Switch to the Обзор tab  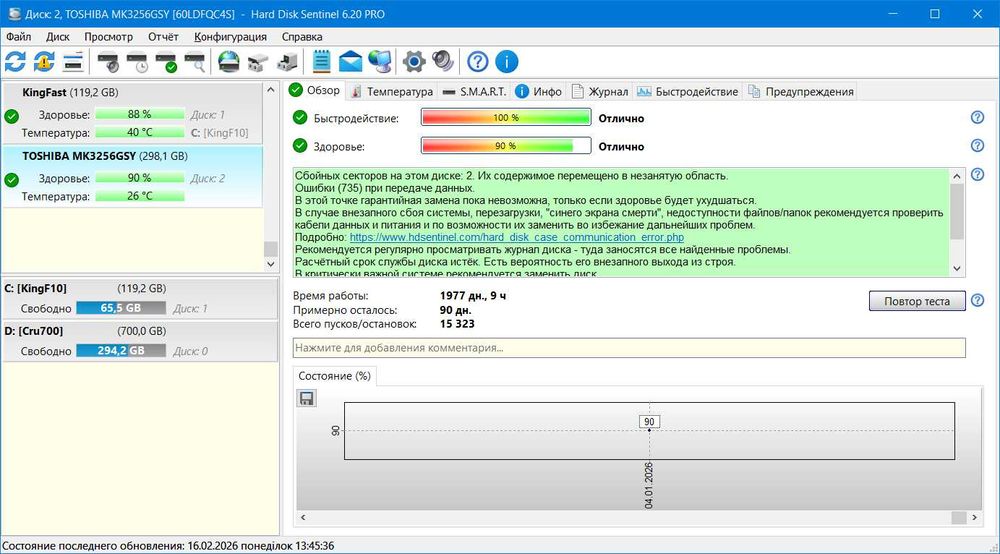315,91
